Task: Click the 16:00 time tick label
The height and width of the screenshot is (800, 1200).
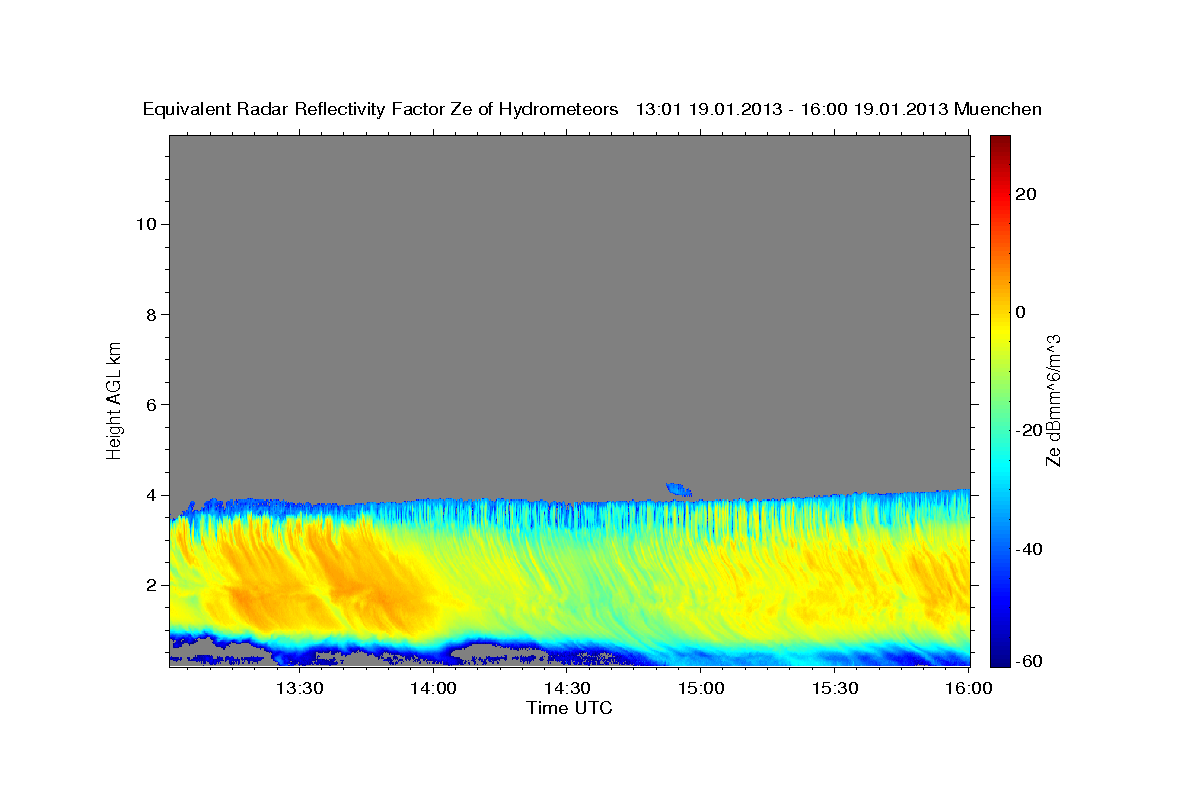Action: (968, 688)
